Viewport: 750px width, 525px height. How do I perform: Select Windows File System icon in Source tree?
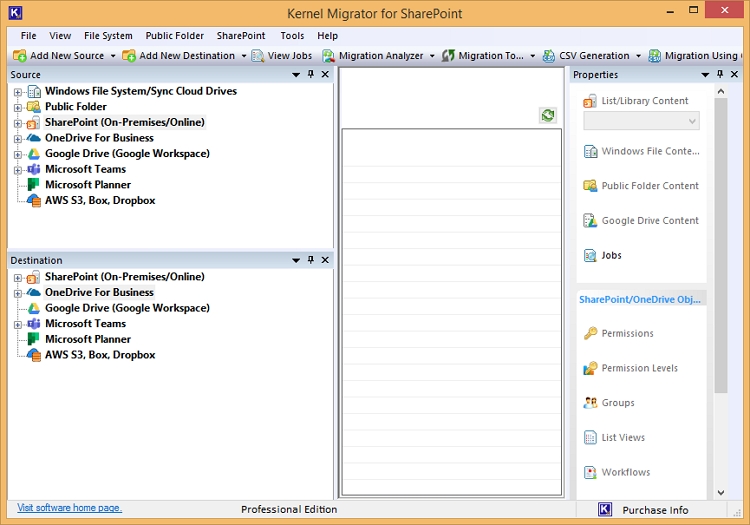pyautogui.click(x=34, y=91)
